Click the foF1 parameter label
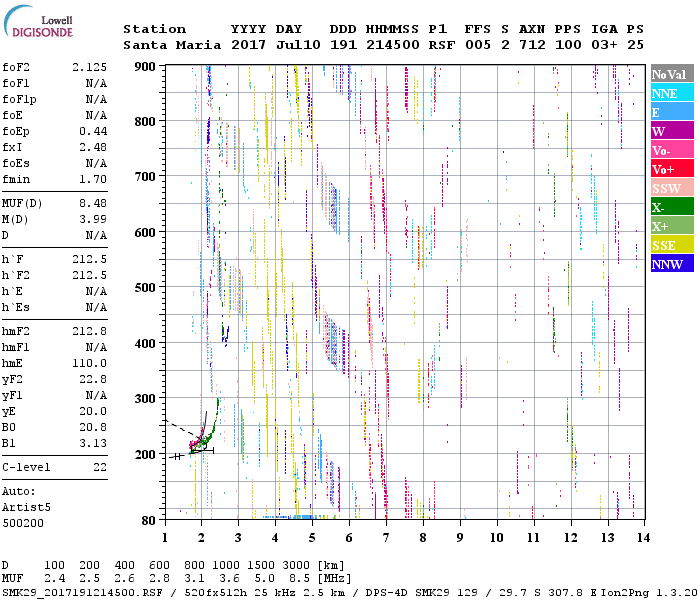Image resolution: width=700 pixels, height=600 pixels. [16, 83]
